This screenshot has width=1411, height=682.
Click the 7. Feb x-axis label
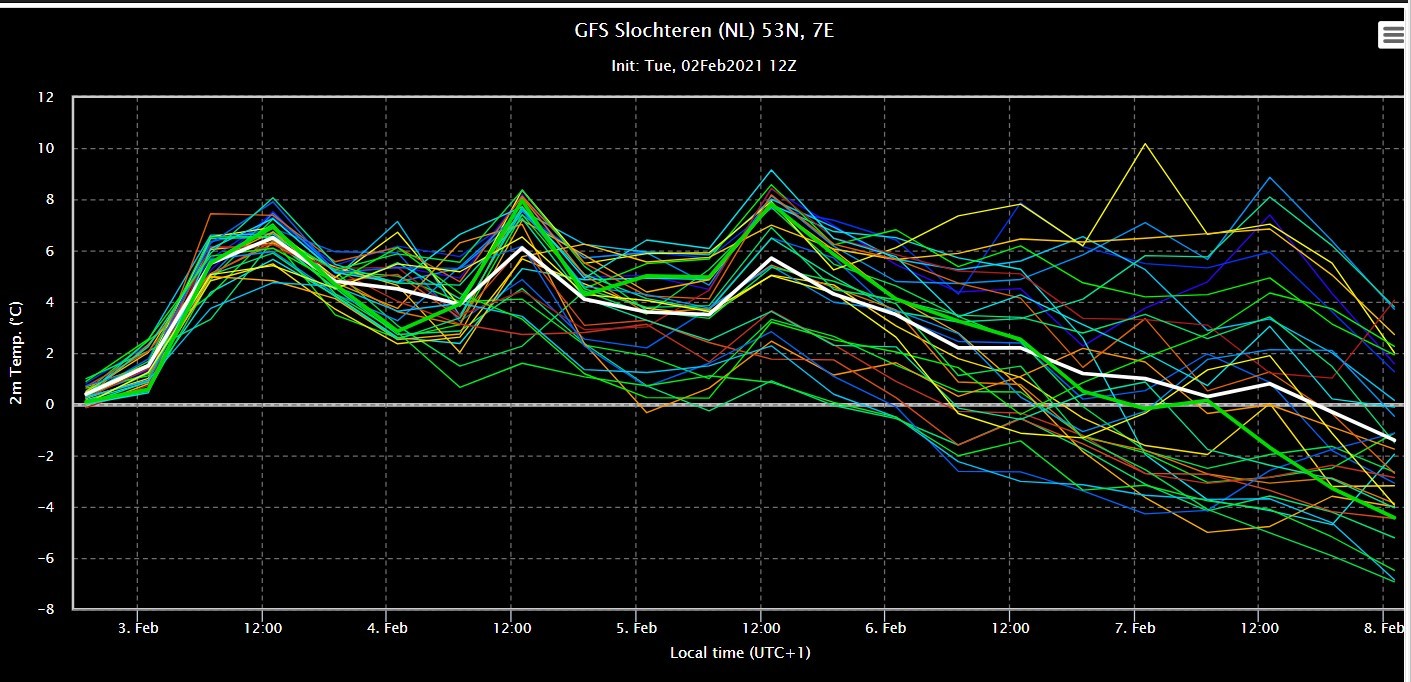1136,628
